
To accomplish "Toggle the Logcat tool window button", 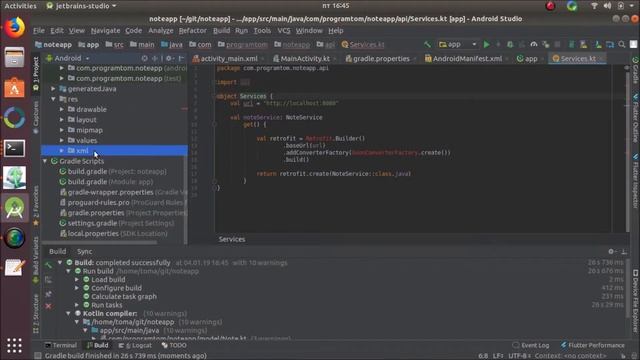I will 135,345.
